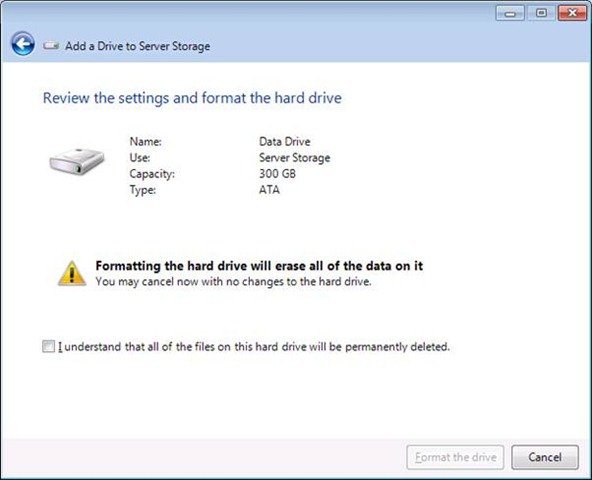Click the Format the drive button
Viewport: 592px width, 480px height.
pos(455,457)
